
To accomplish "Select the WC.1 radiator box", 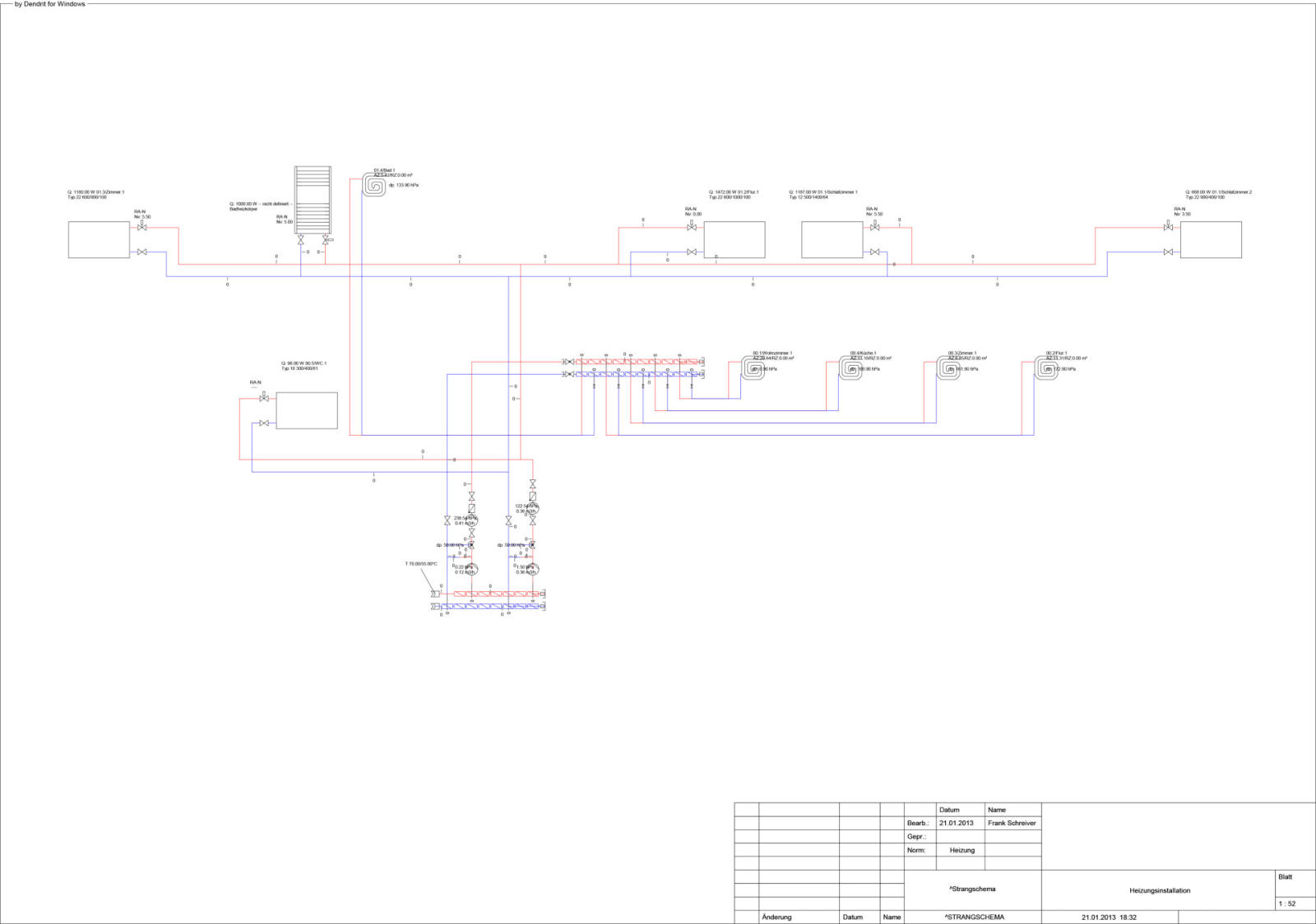I will [x=306, y=410].
